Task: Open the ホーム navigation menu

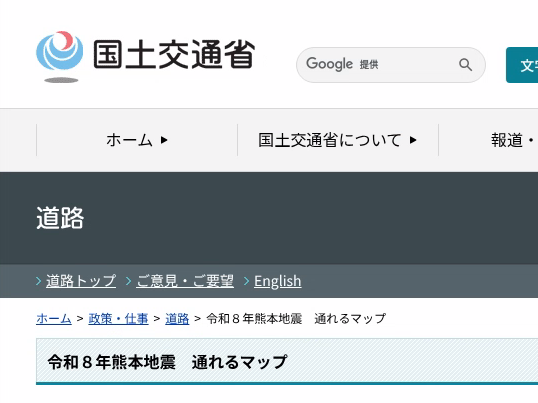Action: [x=137, y=140]
